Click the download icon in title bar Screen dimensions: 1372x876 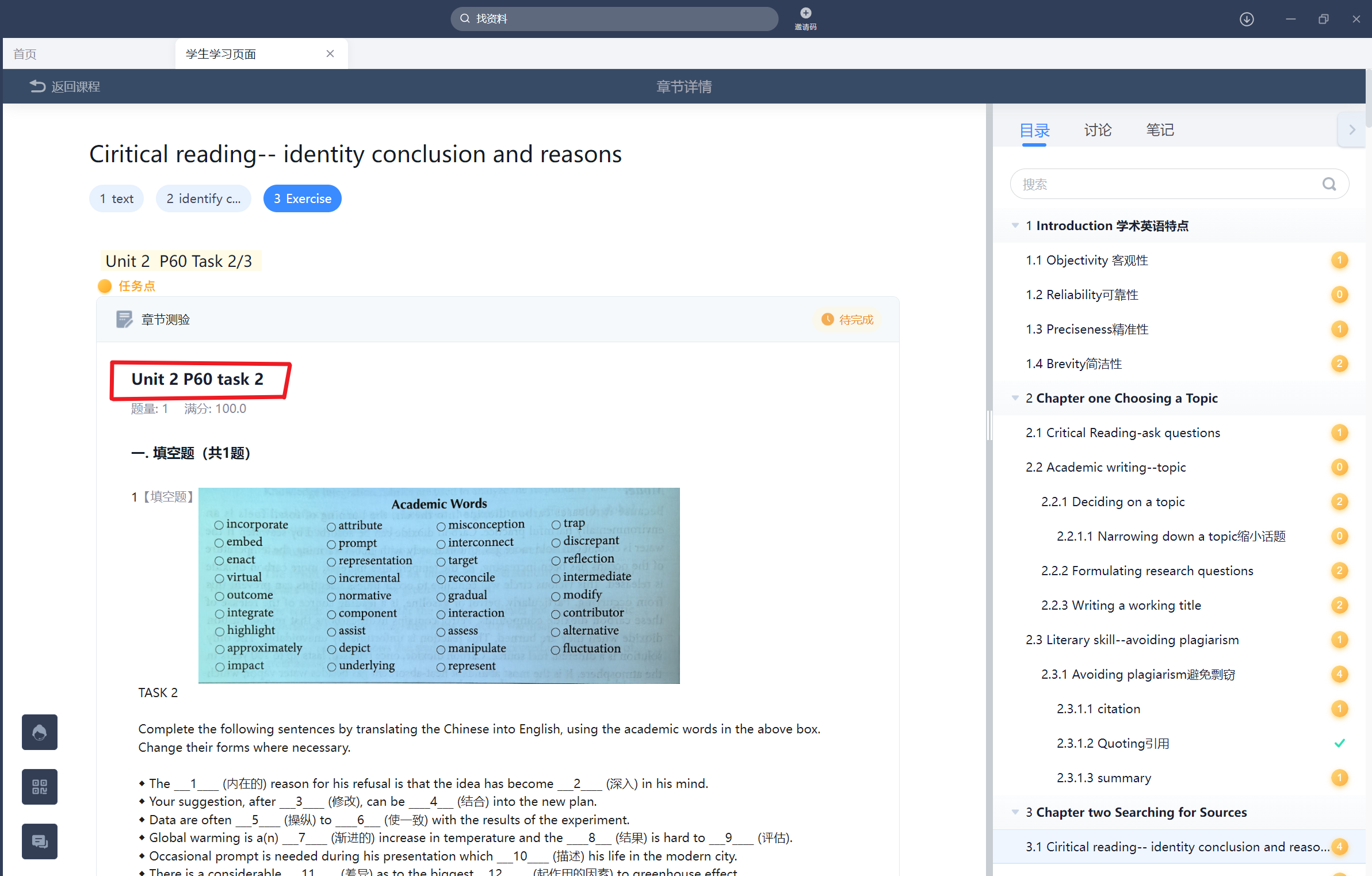[x=1247, y=19]
